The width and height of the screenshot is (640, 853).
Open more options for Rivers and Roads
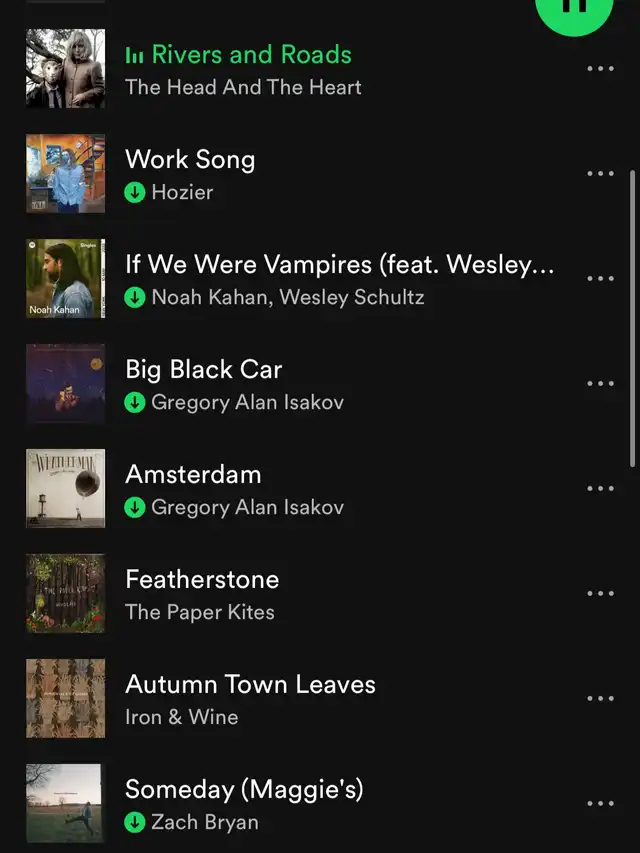600,69
